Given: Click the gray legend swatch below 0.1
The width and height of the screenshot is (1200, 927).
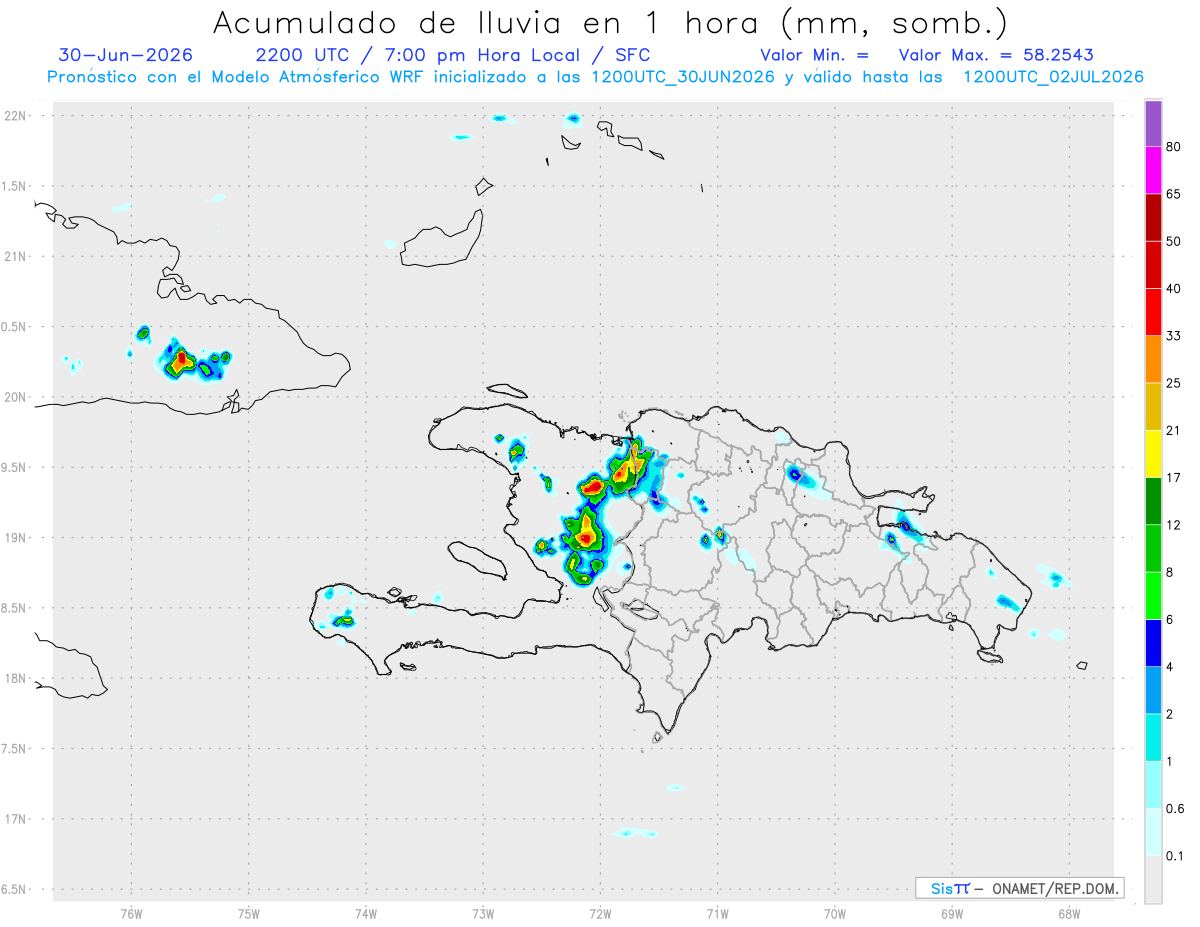Looking at the screenshot, I should [x=1153, y=880].
